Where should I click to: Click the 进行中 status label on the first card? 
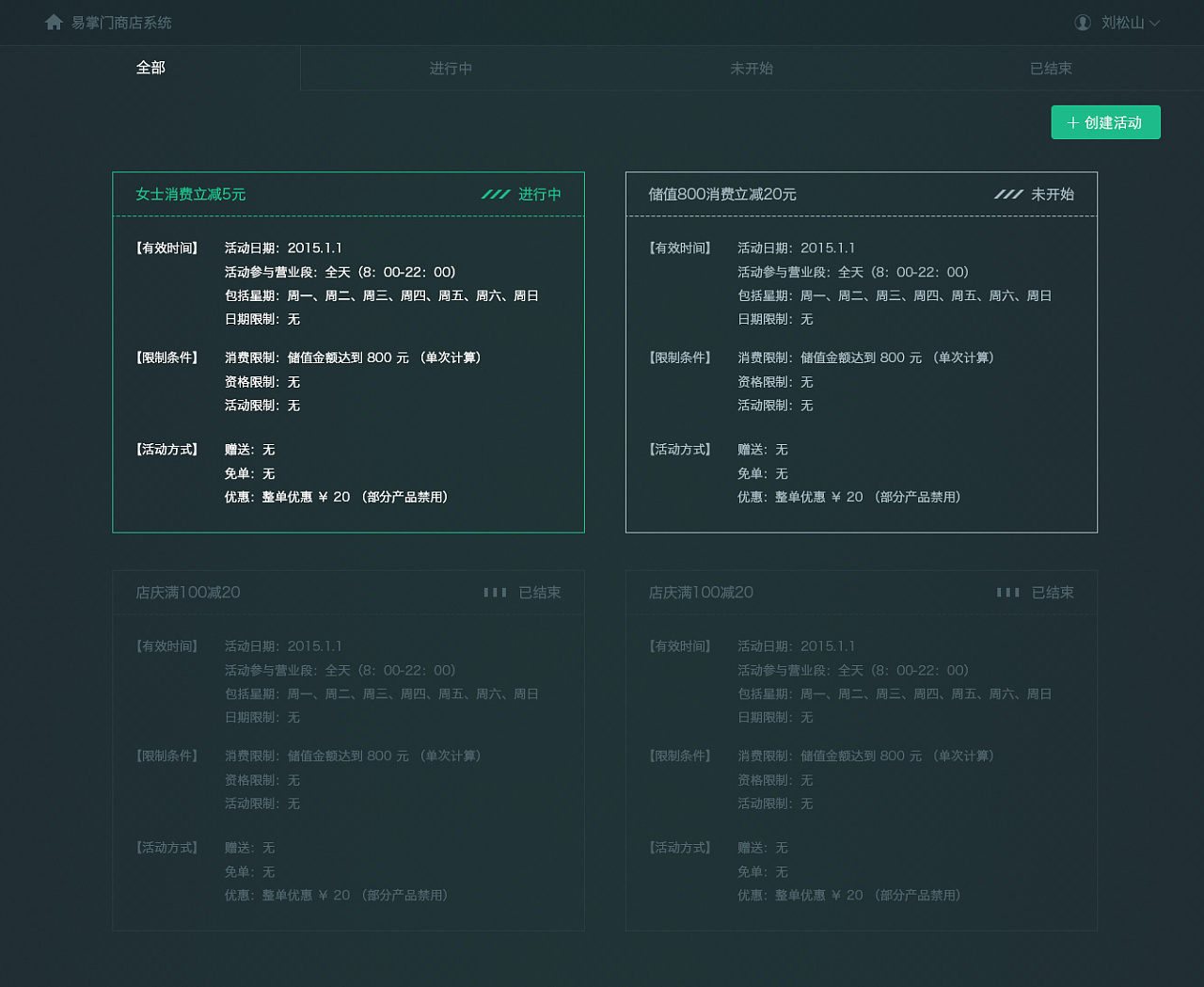[540, 194]
